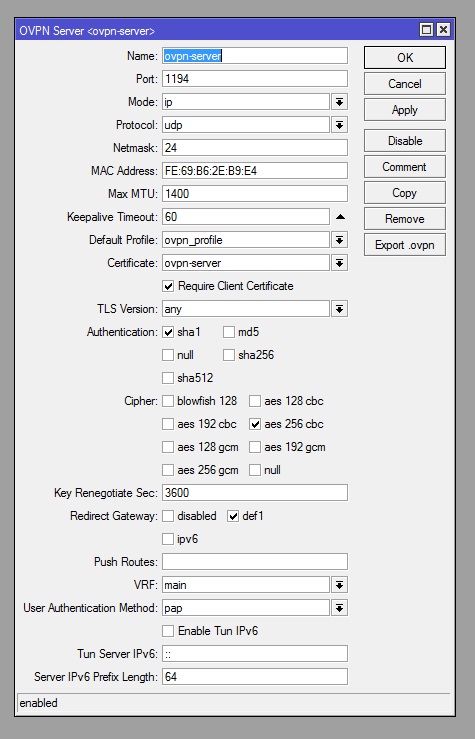Enable sha512 authentication
The width and height of the screenshot is (475, 739).
168,378
